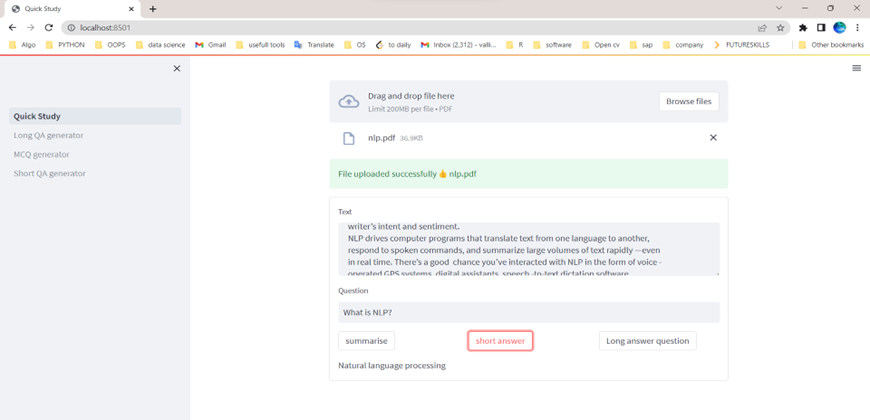Screen dimensions: 870x420
Task: Click the Natural language processing answer text
Action: (392, 366)
